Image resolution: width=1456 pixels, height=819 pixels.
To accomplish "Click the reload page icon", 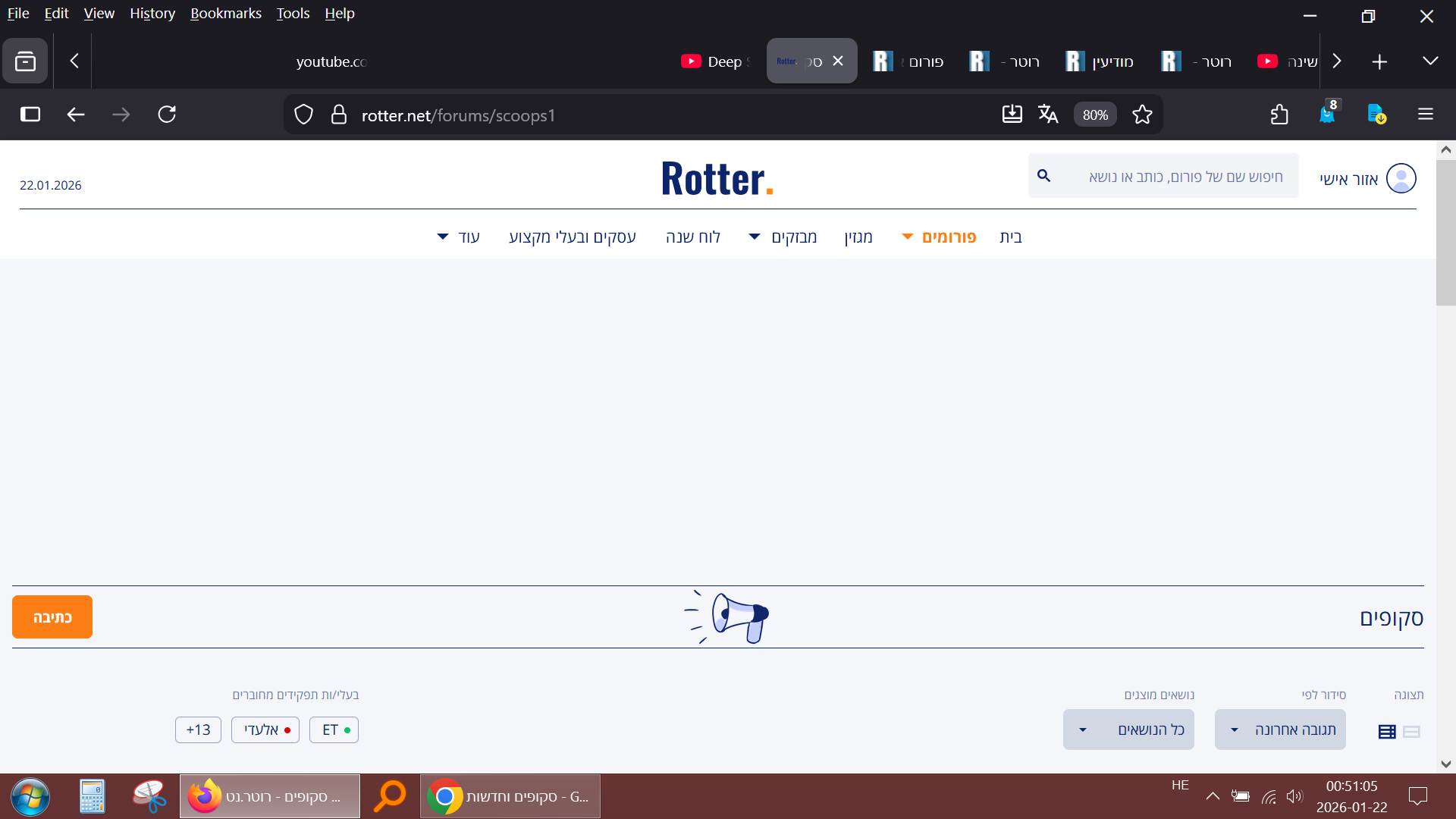I will (167, 115).
